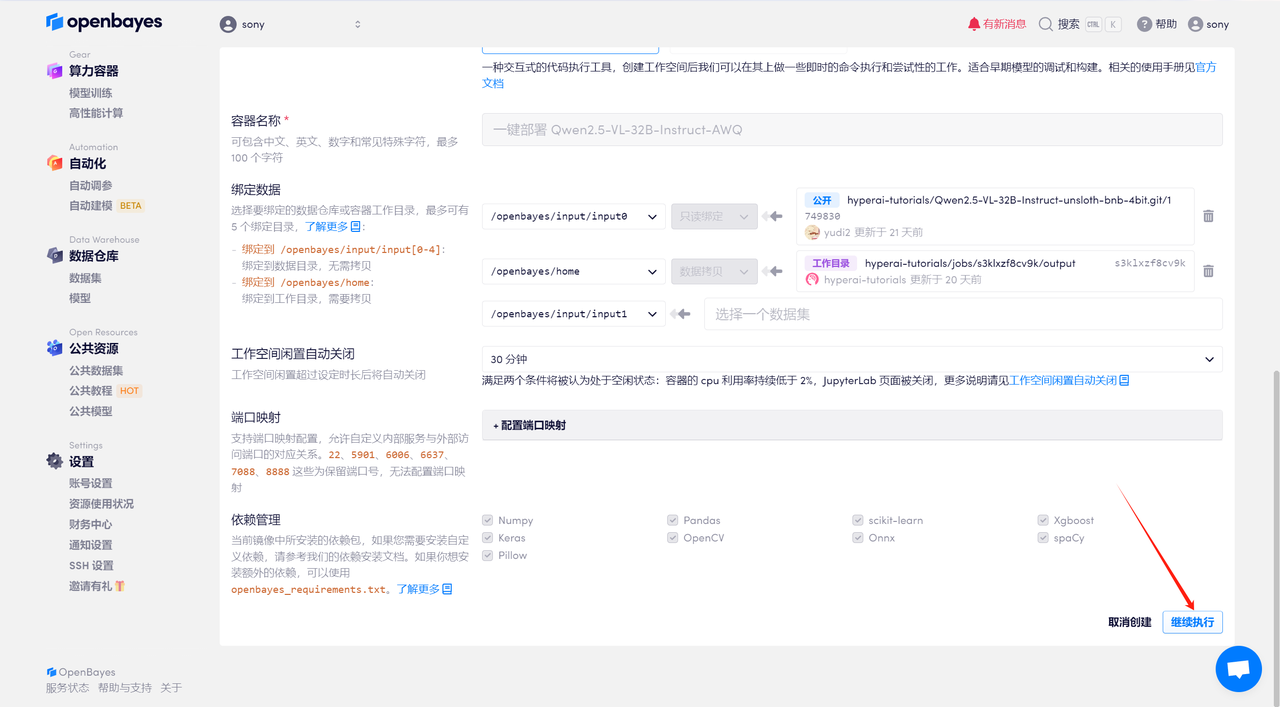
Task: Click the 公共资源 section icon
Action: (x=55, y=348)
